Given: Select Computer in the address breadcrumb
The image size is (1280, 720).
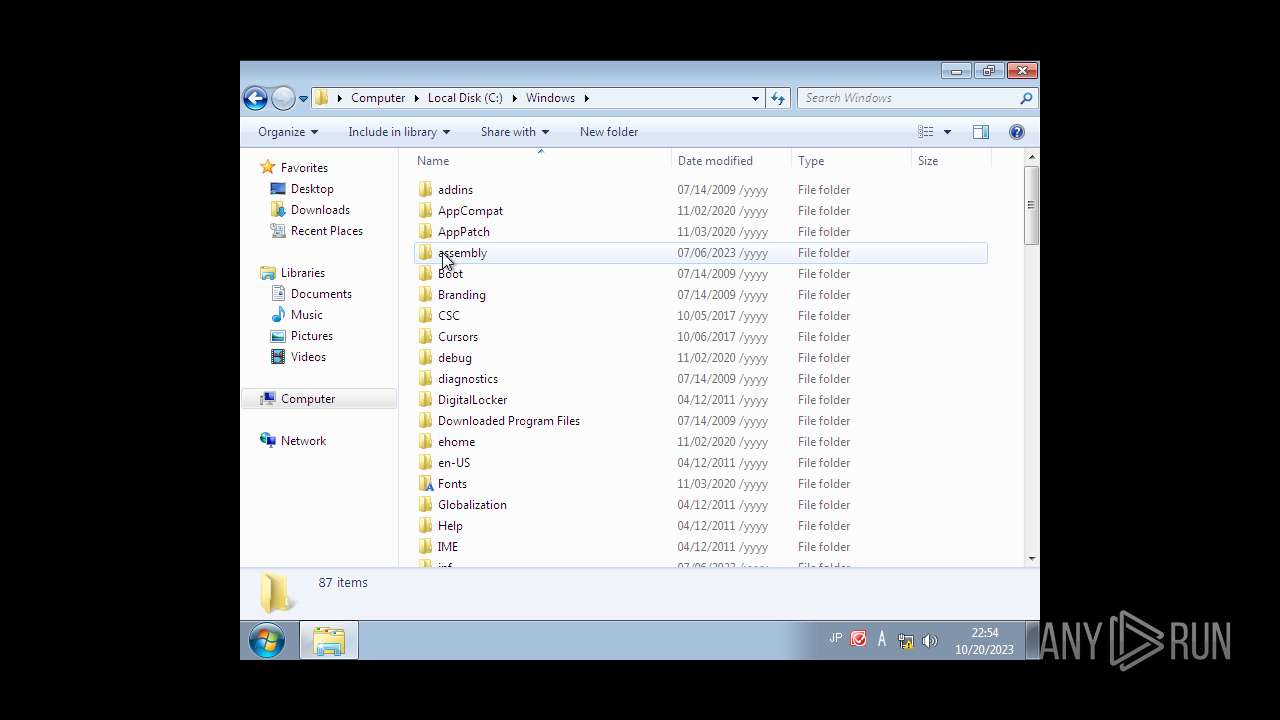Looking at the screenshot, I should (x=378, y=98).
